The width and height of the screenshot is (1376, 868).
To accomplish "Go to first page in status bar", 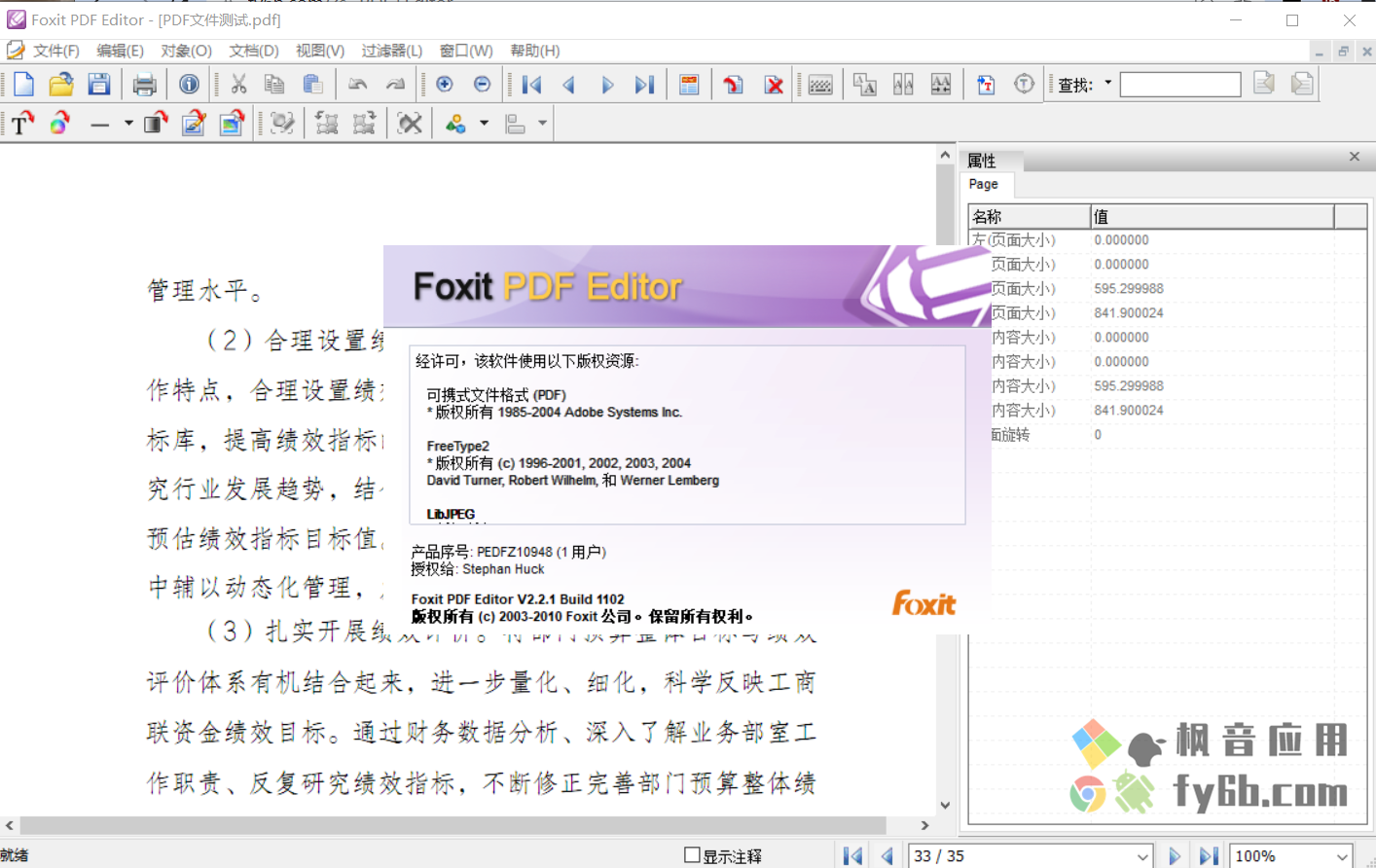I will tap(852, 856).
